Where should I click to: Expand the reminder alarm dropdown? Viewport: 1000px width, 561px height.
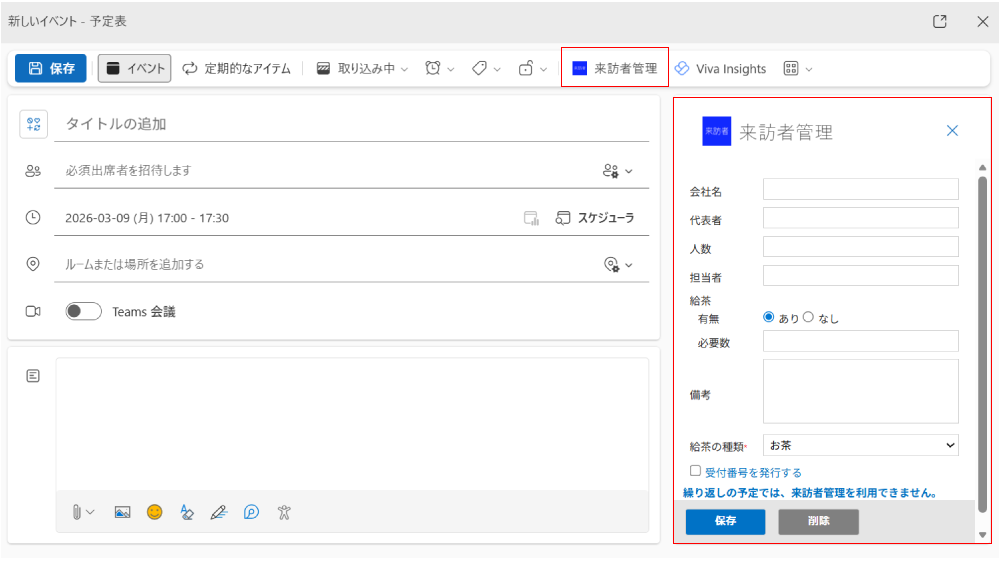point(440,69)
